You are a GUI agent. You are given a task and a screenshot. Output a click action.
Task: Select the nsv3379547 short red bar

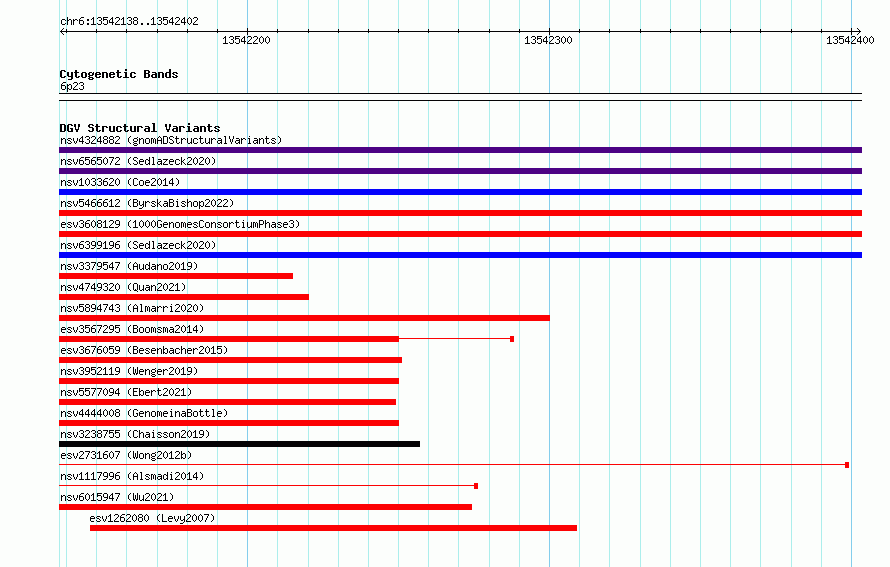pyautogui.click(x=176, y=276)
